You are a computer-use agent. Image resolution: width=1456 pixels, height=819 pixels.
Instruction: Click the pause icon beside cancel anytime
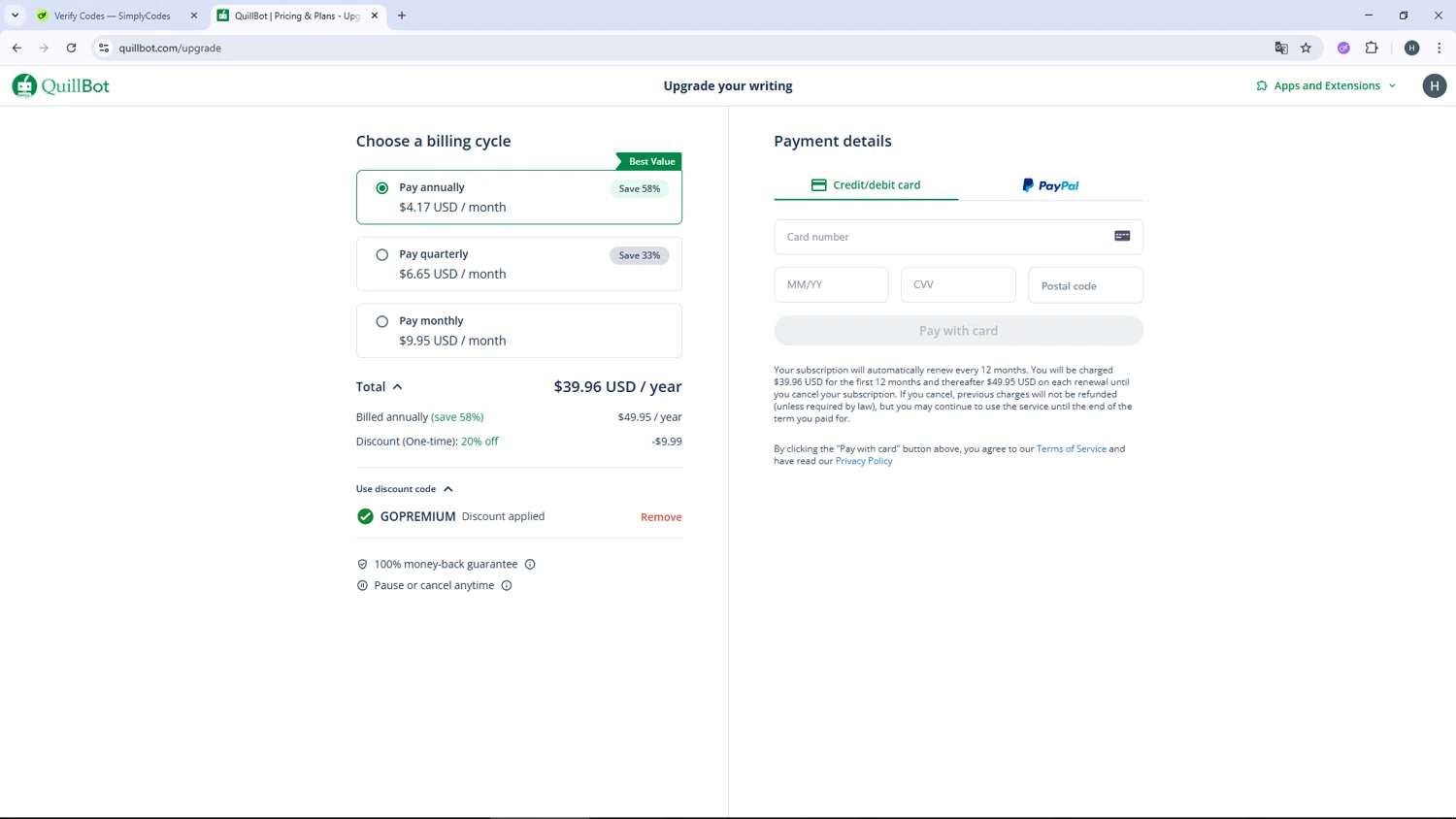362,585
